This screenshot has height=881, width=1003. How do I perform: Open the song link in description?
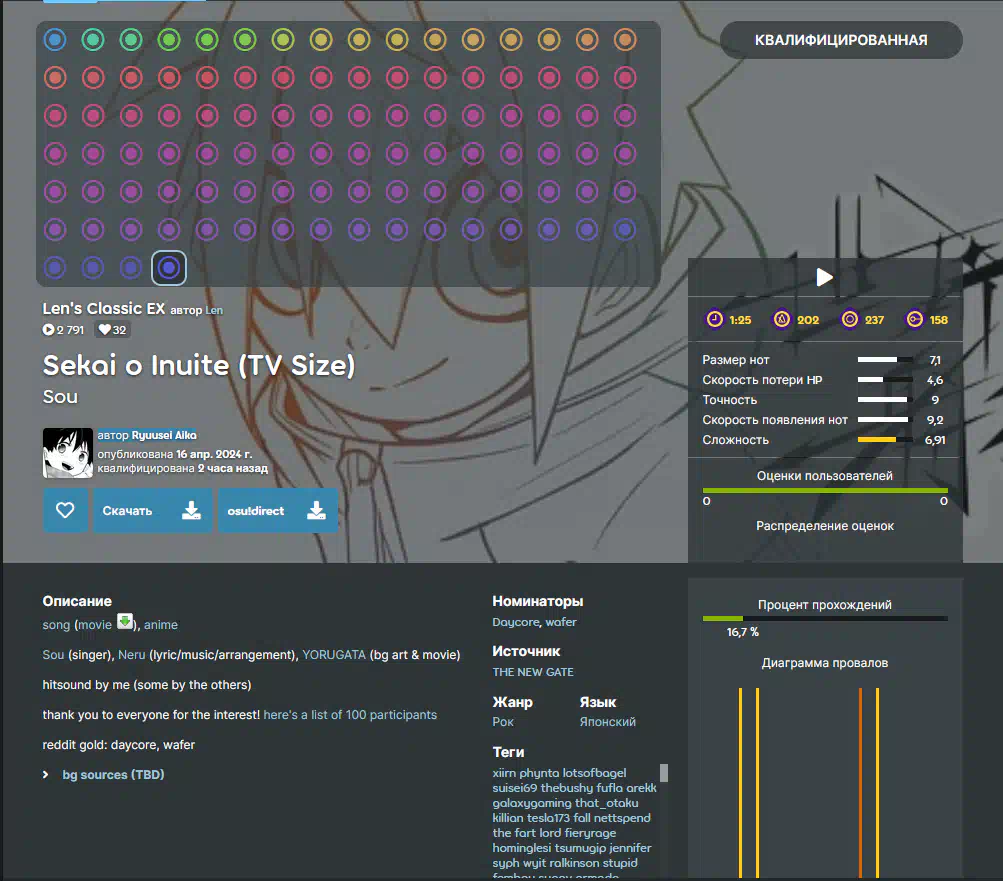point(56,624)
